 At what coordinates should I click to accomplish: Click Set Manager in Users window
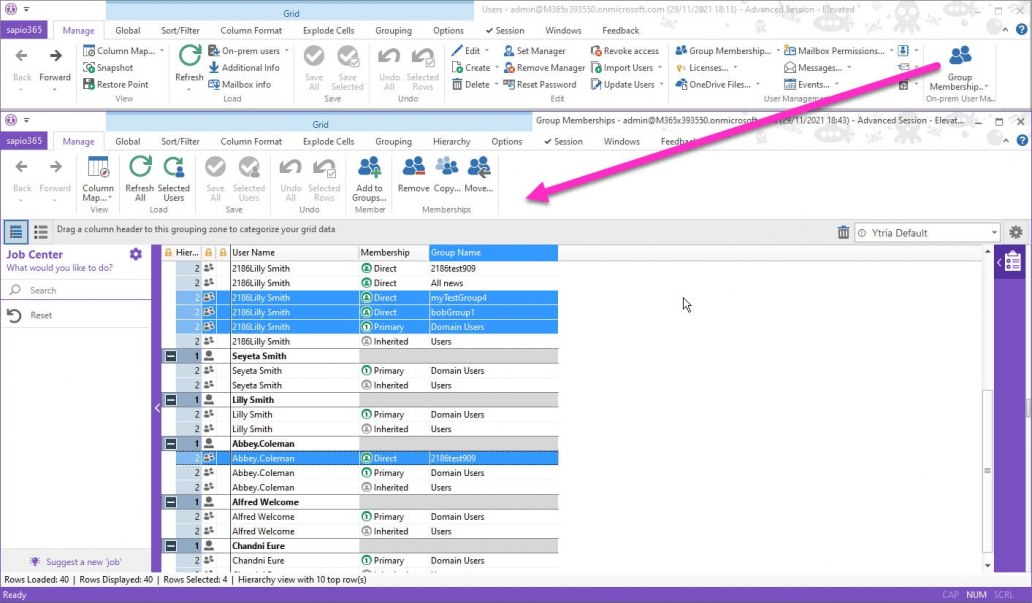tap(534, 51)
